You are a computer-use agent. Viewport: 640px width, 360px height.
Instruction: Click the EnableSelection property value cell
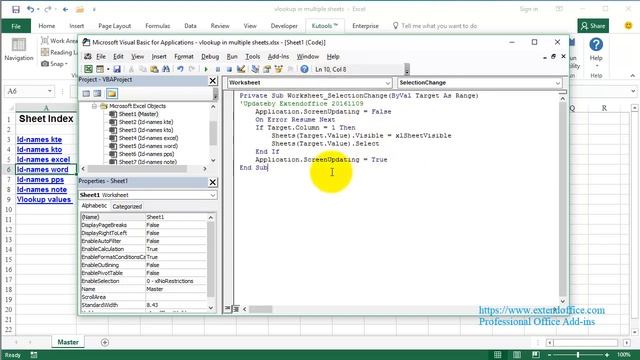(x=176, y=281)
